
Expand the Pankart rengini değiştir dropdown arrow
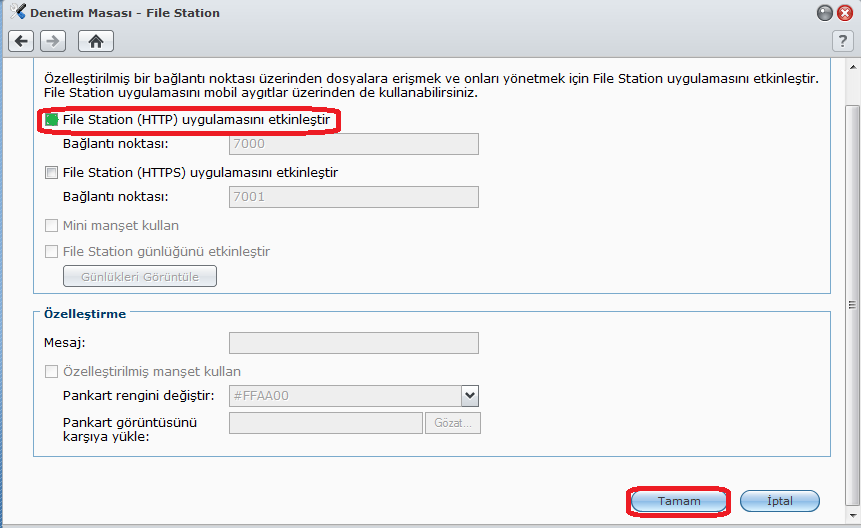[469, 395]
